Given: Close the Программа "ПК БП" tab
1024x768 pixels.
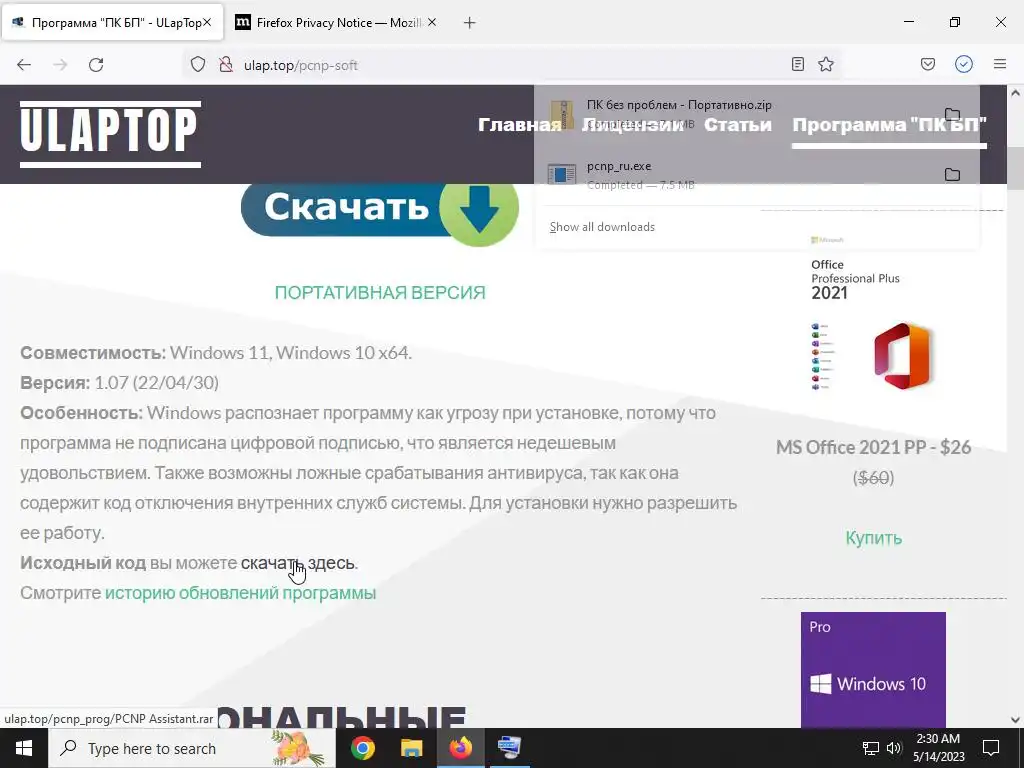Looking at the screenshot, I should click(207, 23).
